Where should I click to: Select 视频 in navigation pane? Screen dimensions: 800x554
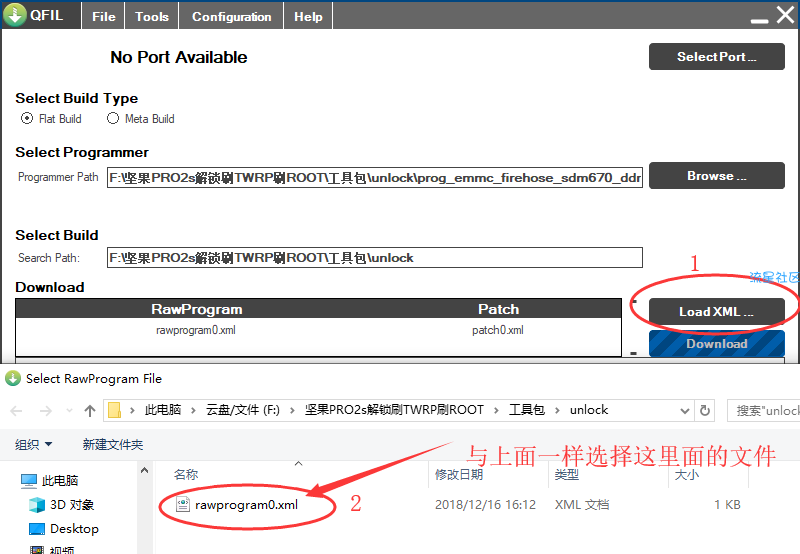[x=52, y=549]
